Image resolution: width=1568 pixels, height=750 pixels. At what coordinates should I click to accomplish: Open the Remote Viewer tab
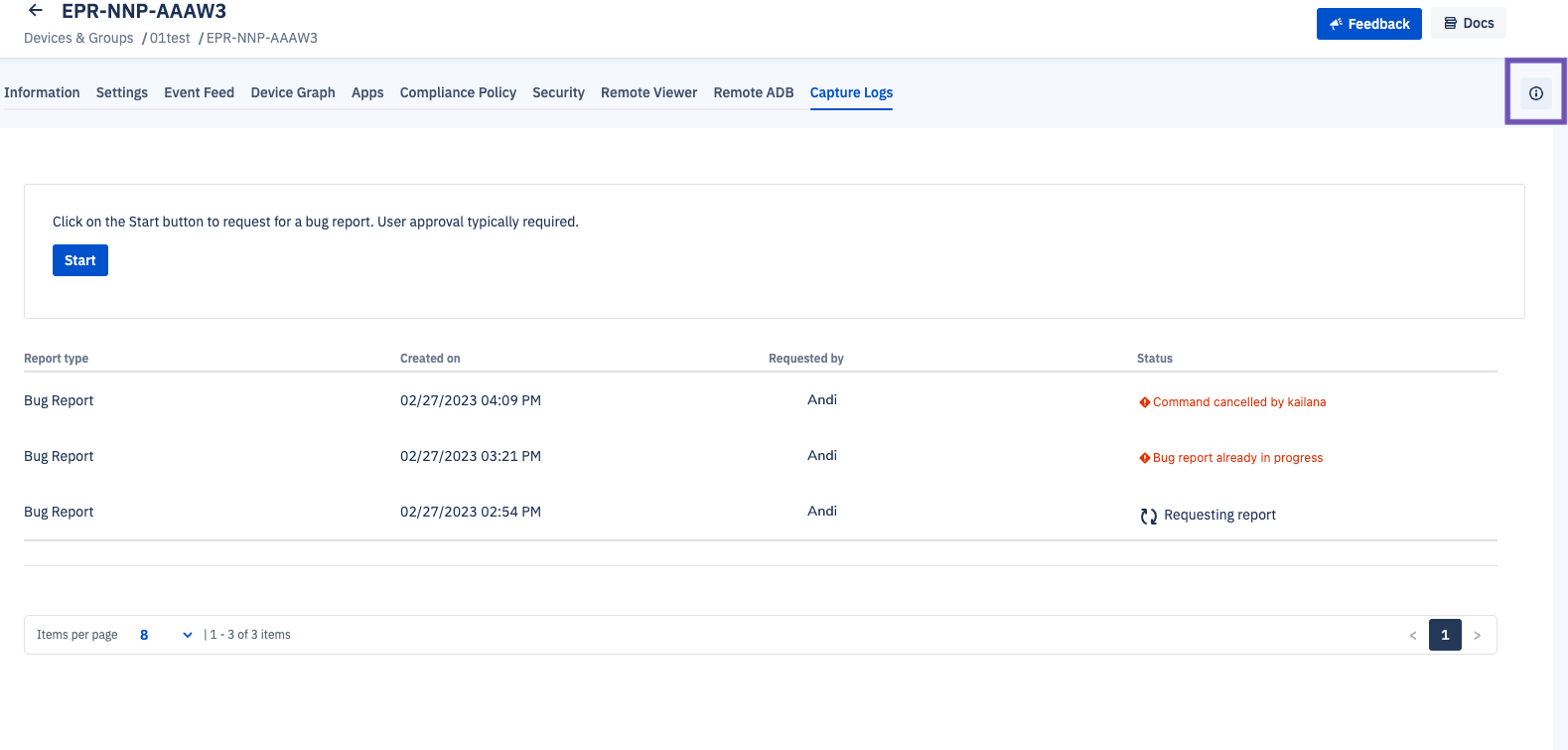[648, 92]
